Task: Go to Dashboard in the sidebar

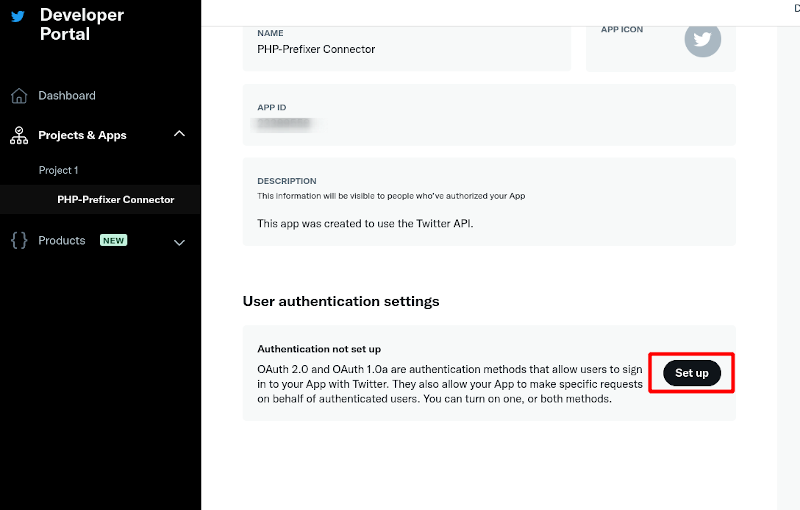Action: [x=67, y=95]
